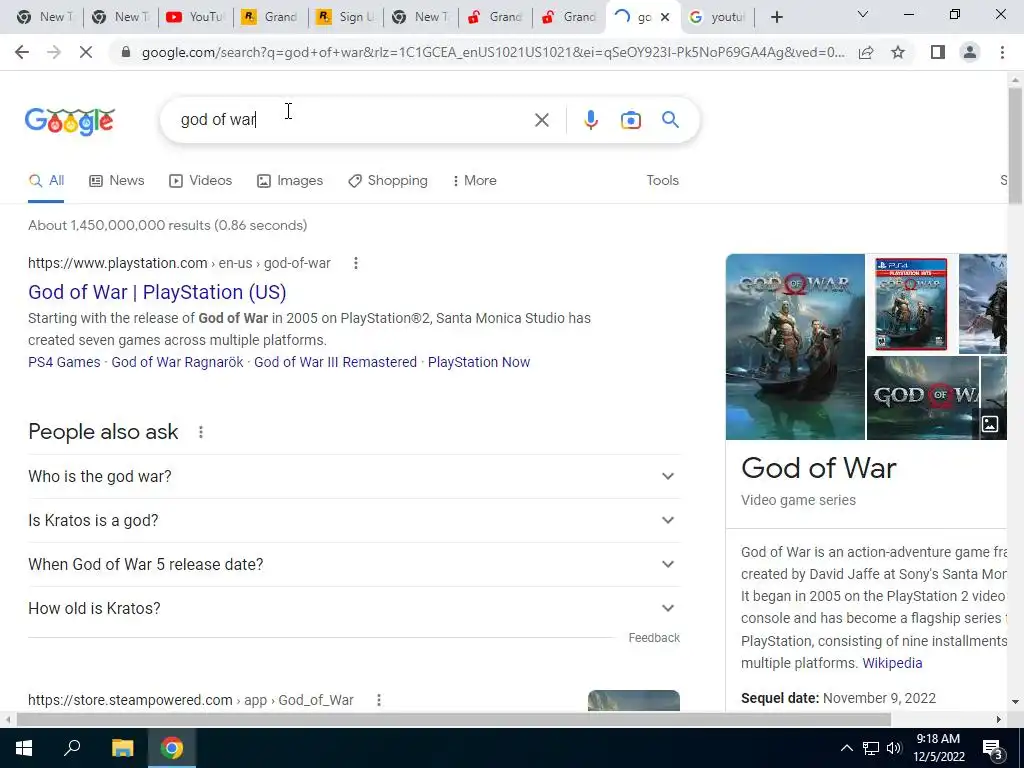The width and height of the screenshot is (1024, 768).
Task: Click the large God of War cover image
Action: tap(795, 347)
